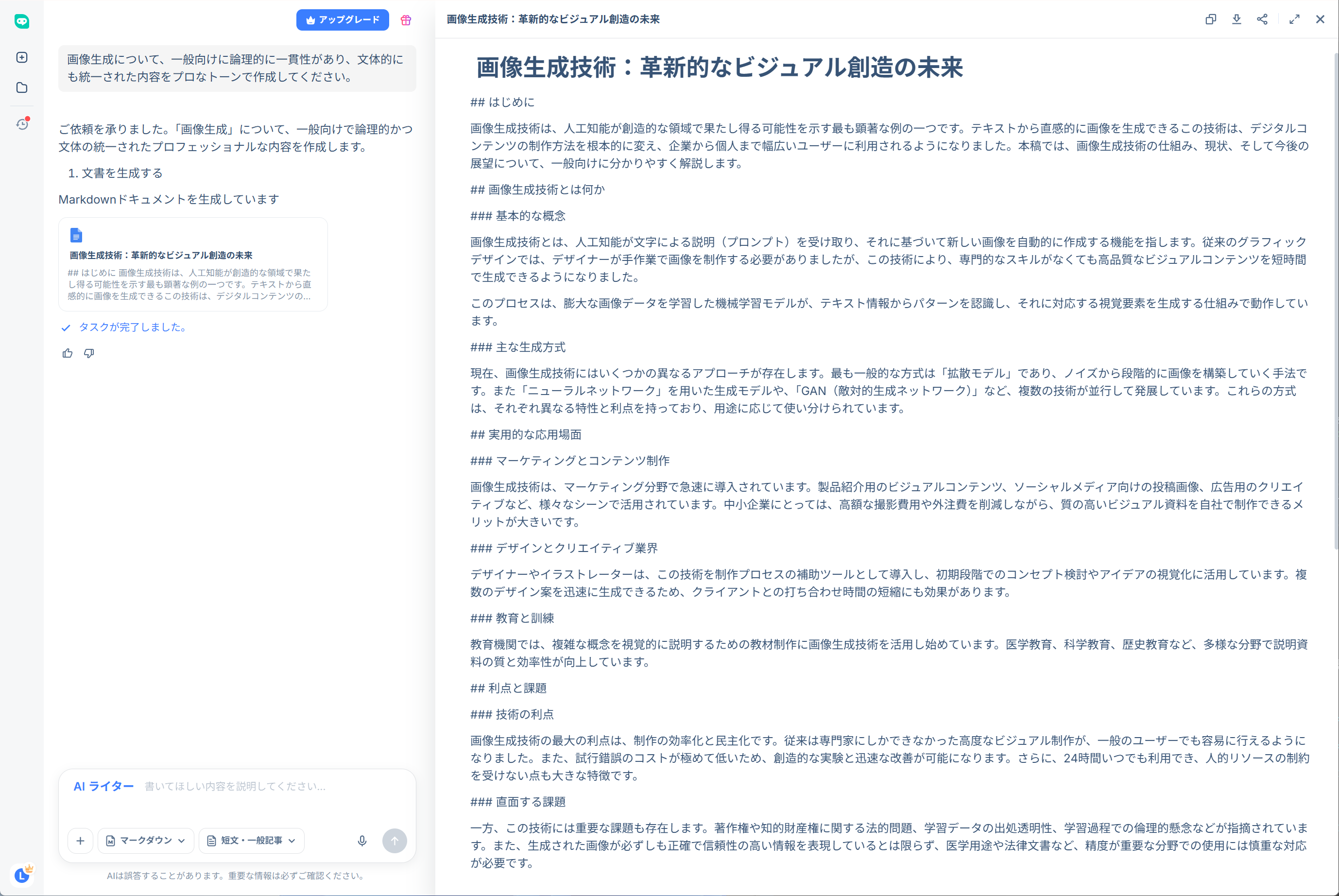Copy the document using the copy icon

[x=1210, y=19]
